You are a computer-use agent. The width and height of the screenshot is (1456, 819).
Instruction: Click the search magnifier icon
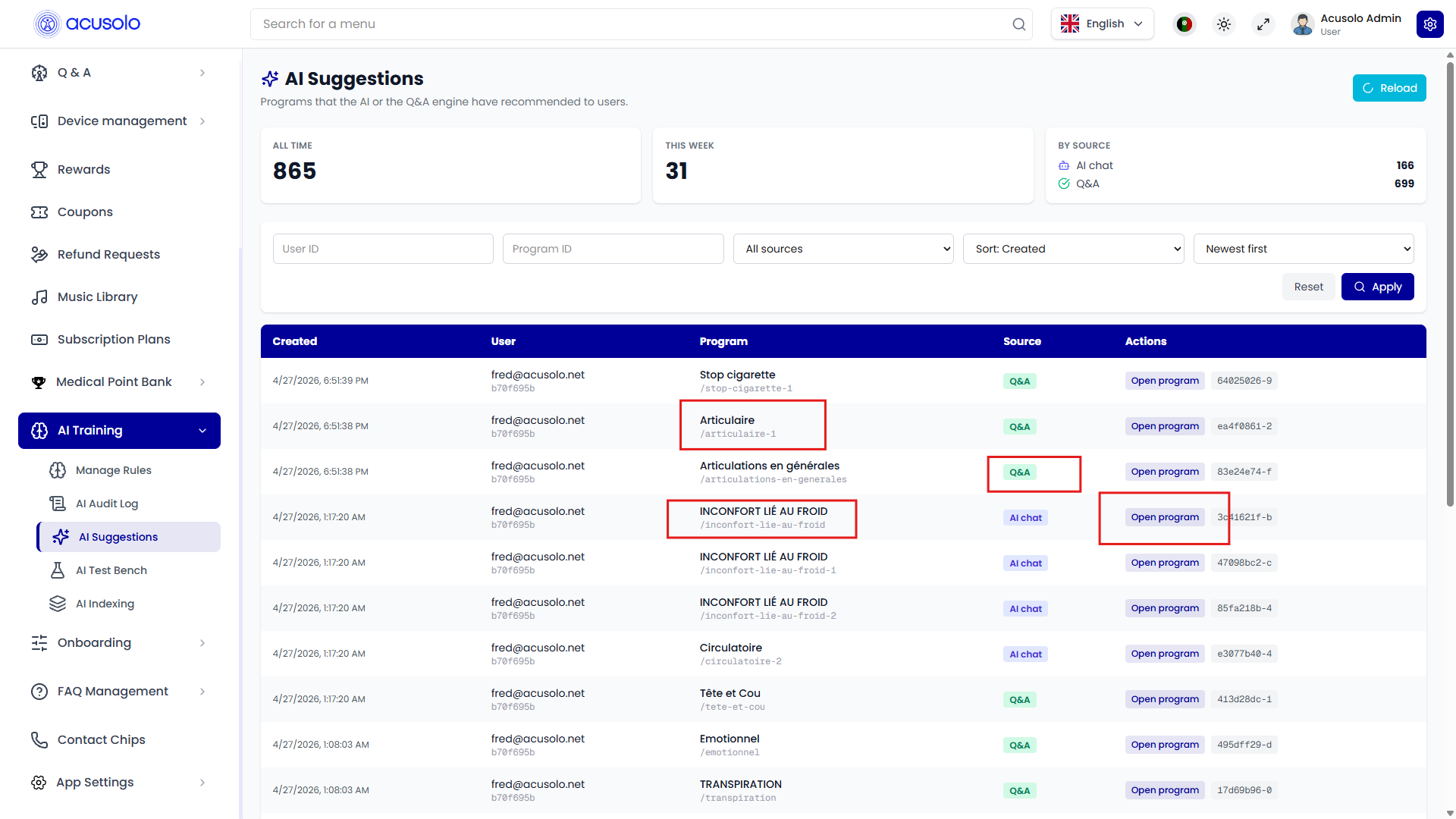(x=1018, y=24)
